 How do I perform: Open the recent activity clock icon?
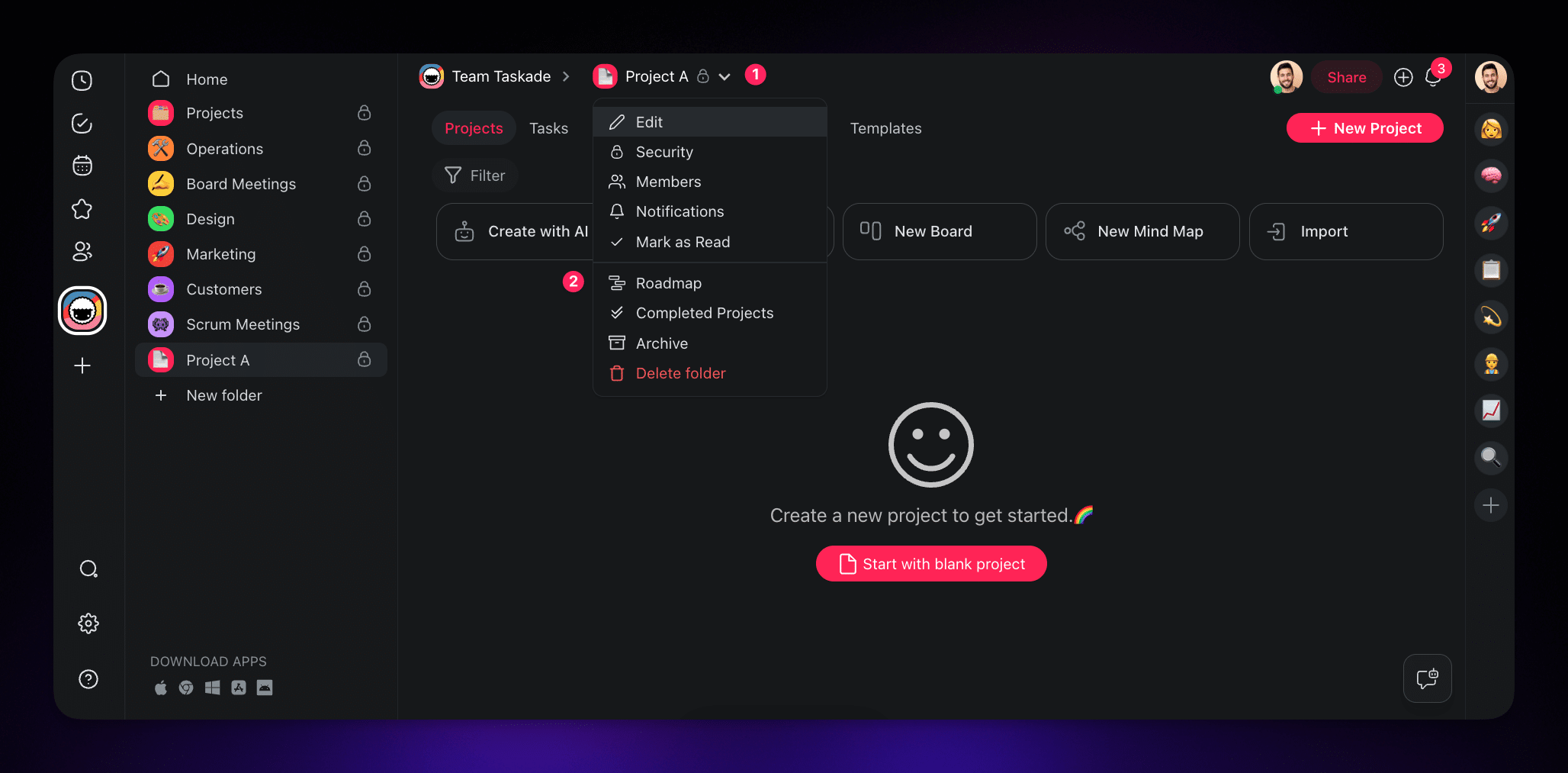pyautogui.click(x=82, y=81)
